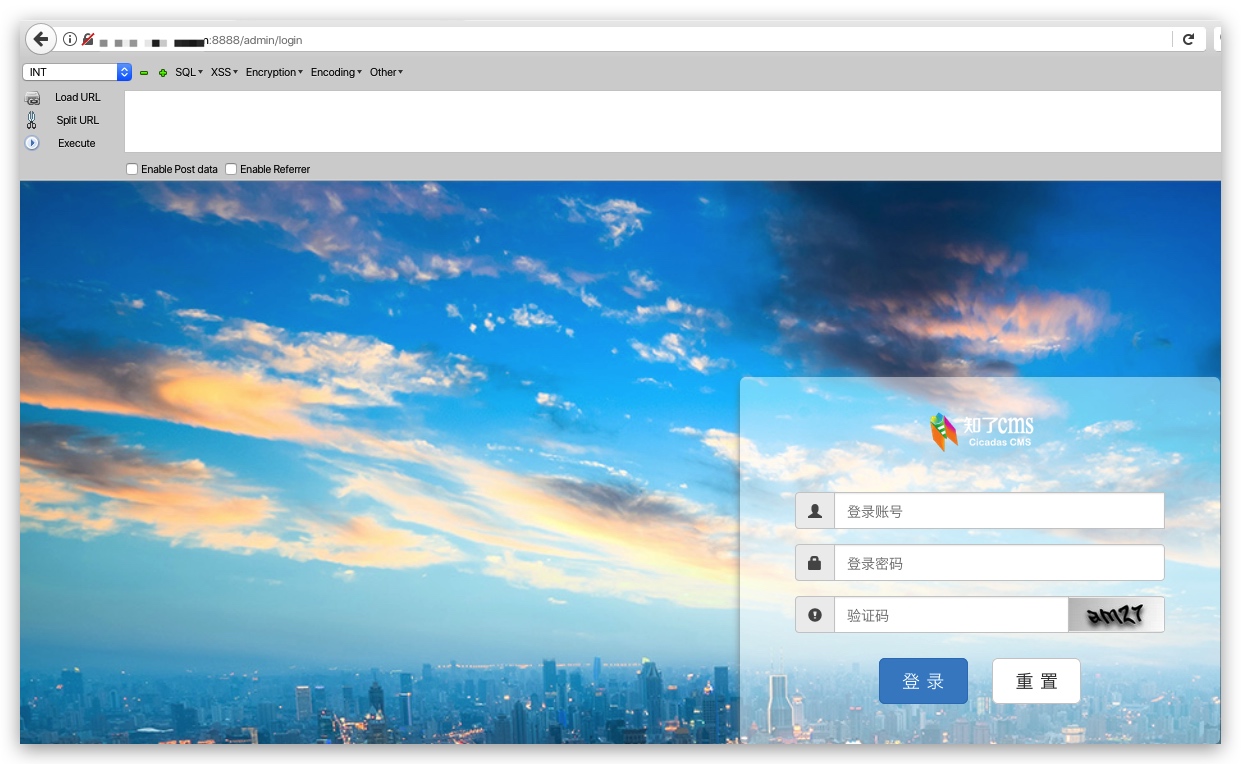Click the user icon beside account field

[815, 511]
